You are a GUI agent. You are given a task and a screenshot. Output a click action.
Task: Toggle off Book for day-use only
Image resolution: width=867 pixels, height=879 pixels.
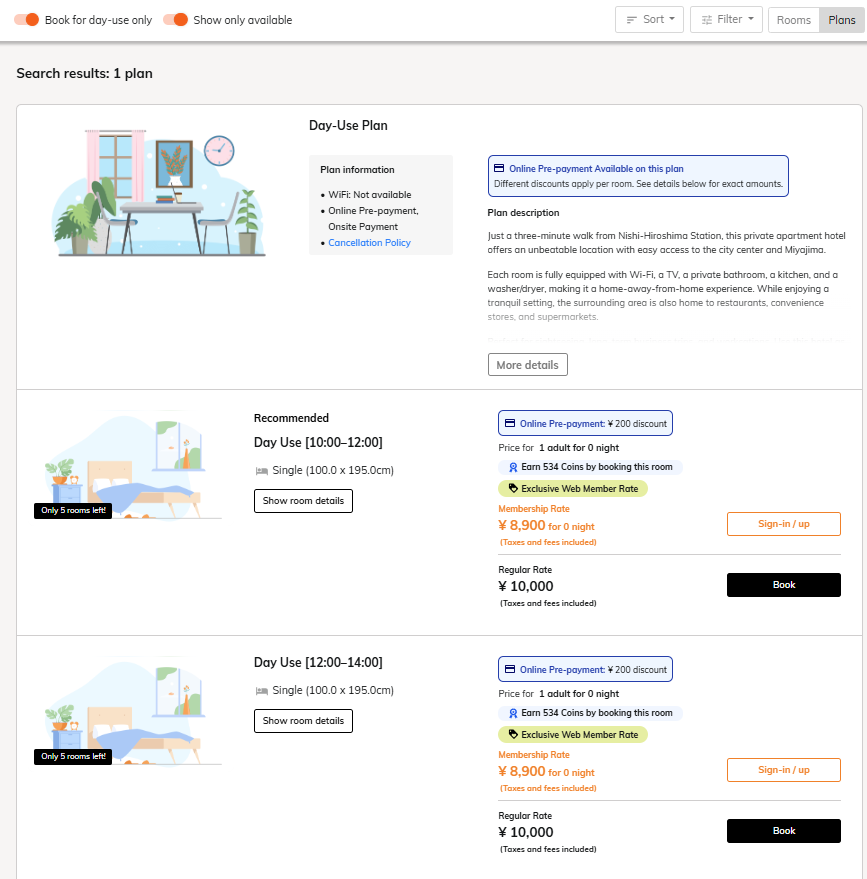(27, 20)
